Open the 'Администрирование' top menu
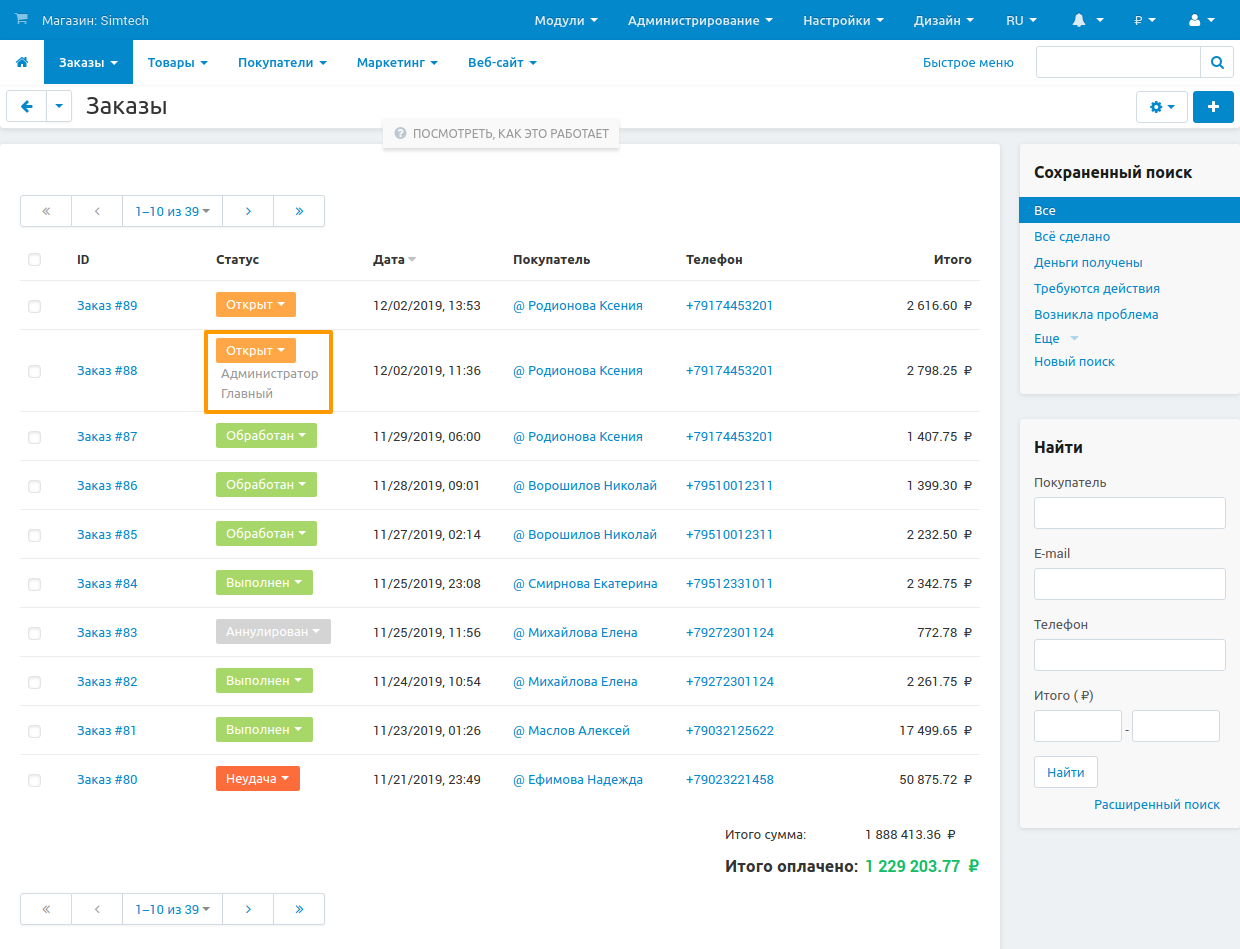Screen dimensions: 1240x949 coord(699,20)
